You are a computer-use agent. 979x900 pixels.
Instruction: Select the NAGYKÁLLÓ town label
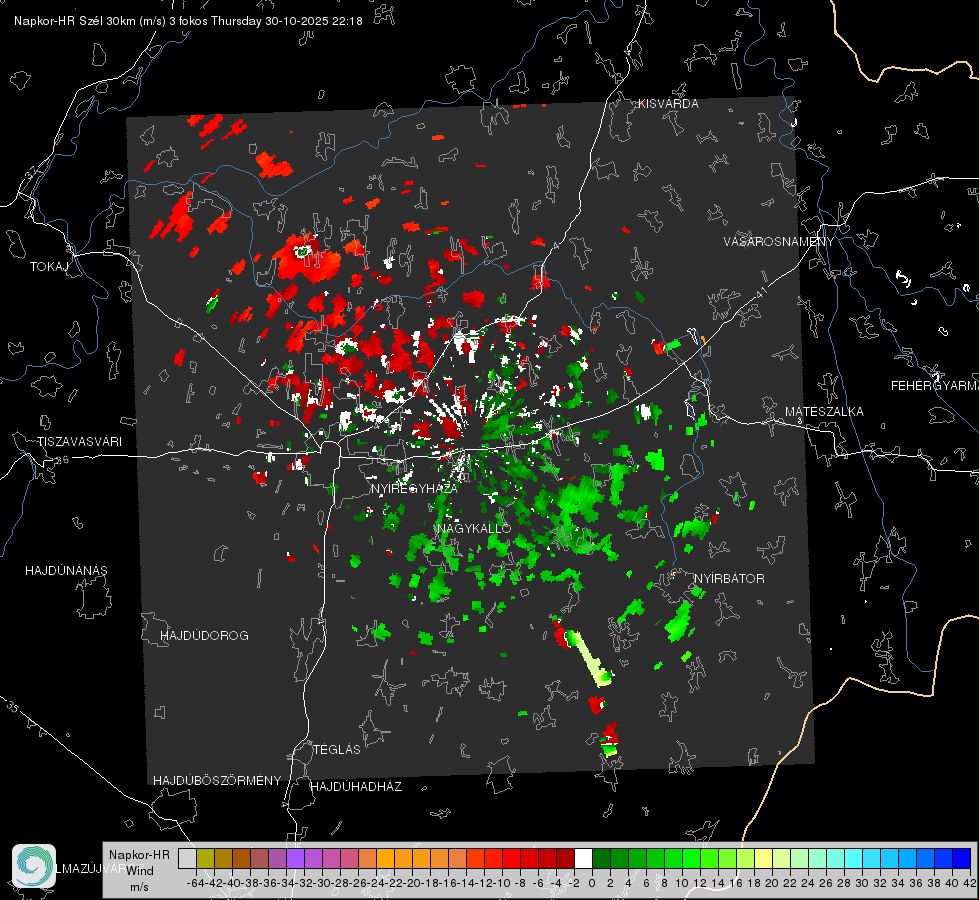pyautogui.click(x=474, y=529)
